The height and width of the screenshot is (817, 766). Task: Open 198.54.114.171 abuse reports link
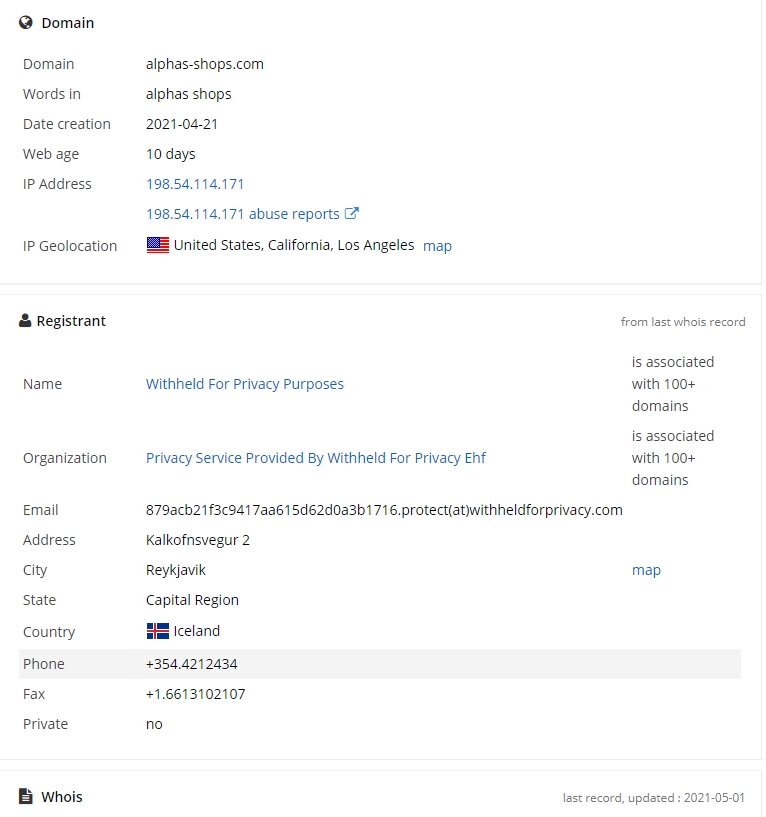pyautogui.click(x=243, y=214)
